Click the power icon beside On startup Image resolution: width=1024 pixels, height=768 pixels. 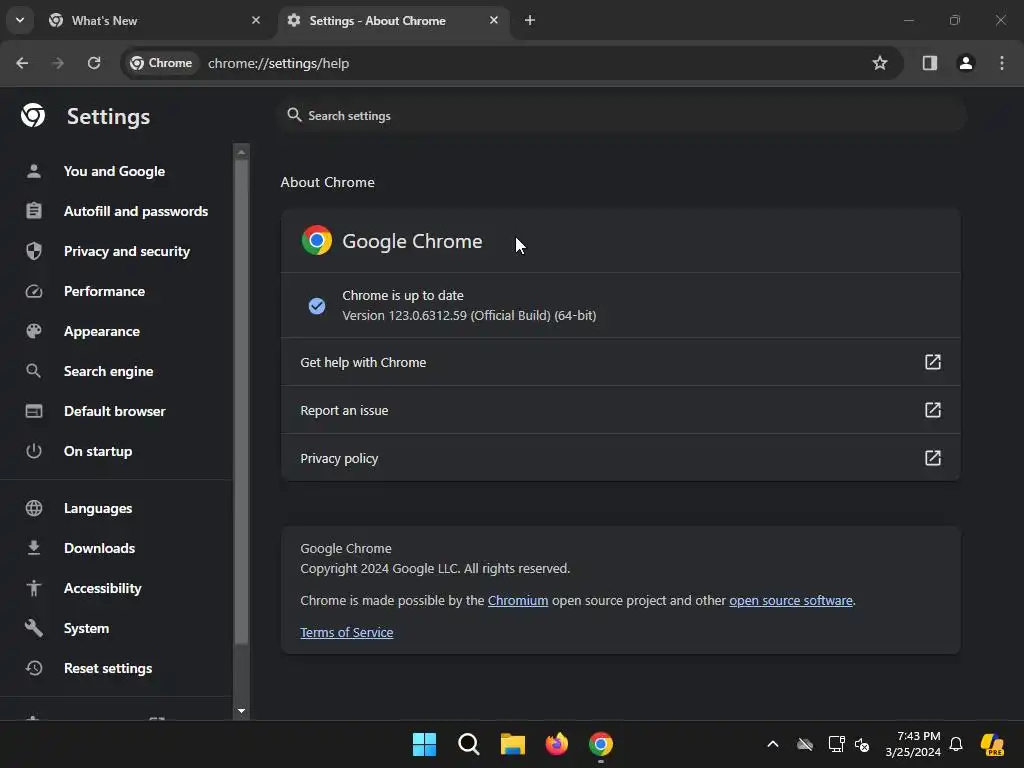pyautogui.click(x=34, y=451)
